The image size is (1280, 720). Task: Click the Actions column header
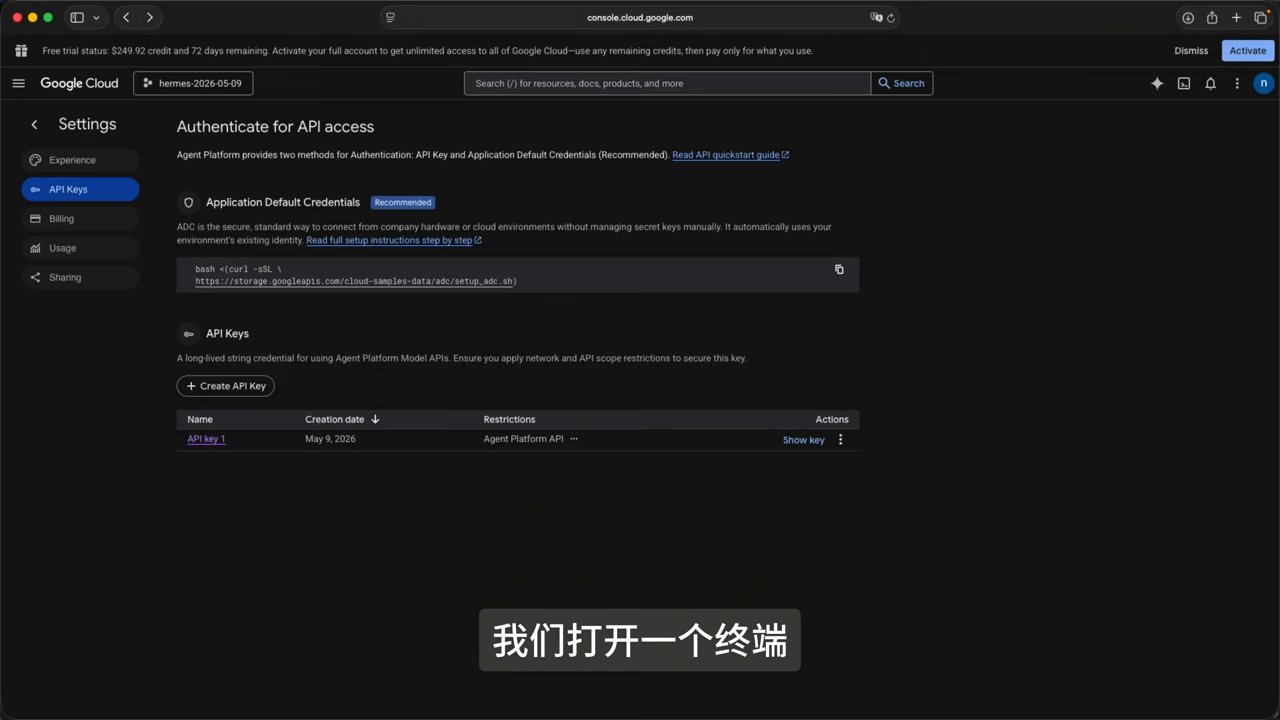click(x=832, y=419)
